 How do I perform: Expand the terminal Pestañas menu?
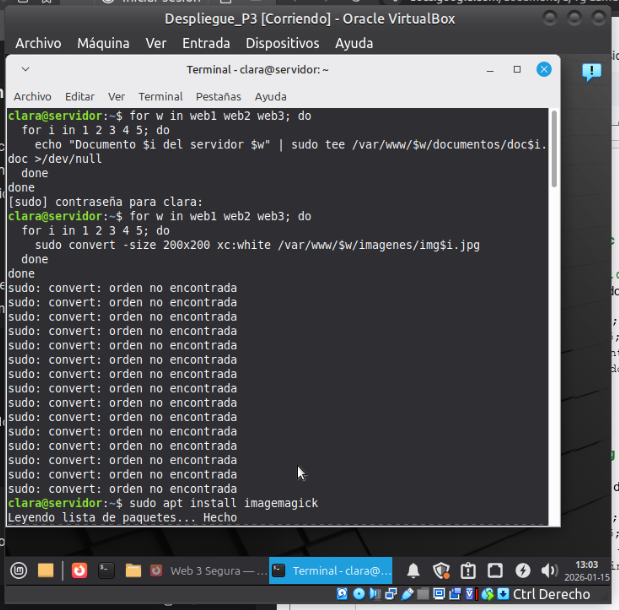(x=218, y=97)
